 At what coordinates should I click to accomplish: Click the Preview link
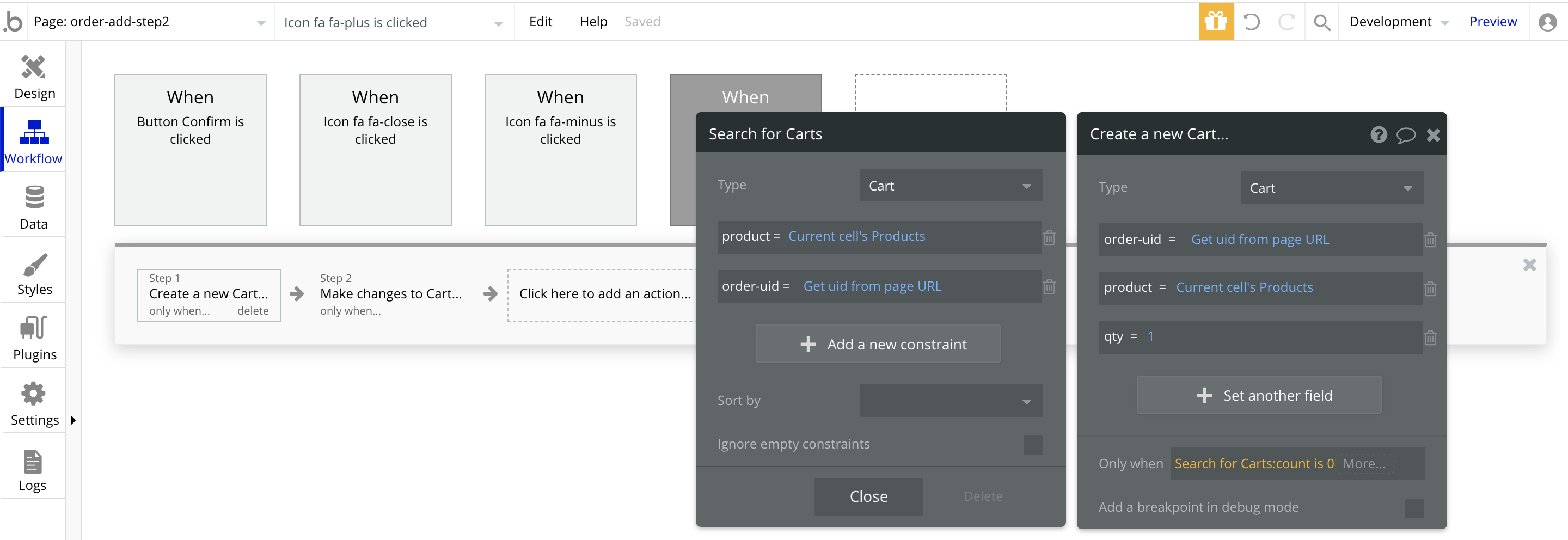tap(1492, 22)
